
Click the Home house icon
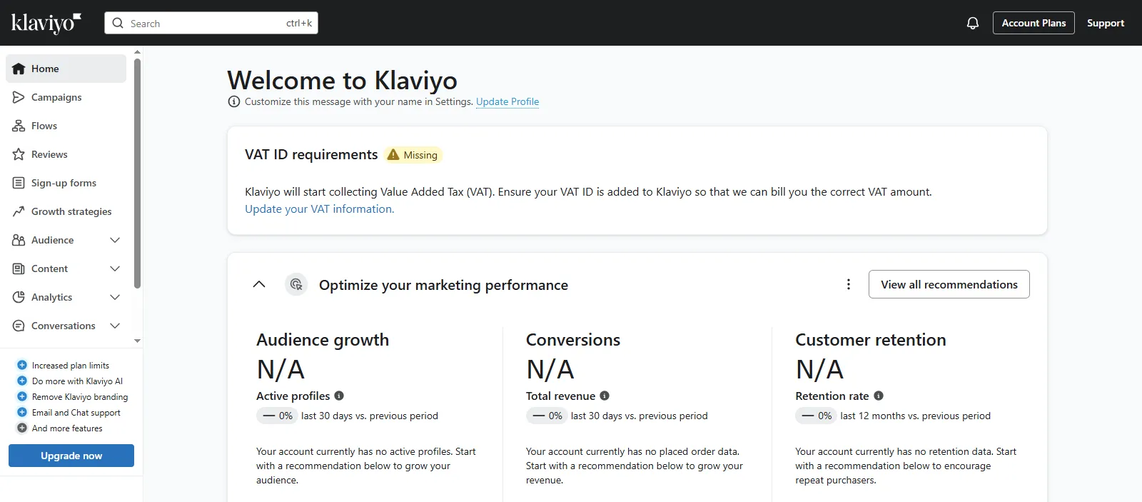click(x=19, y=68)
